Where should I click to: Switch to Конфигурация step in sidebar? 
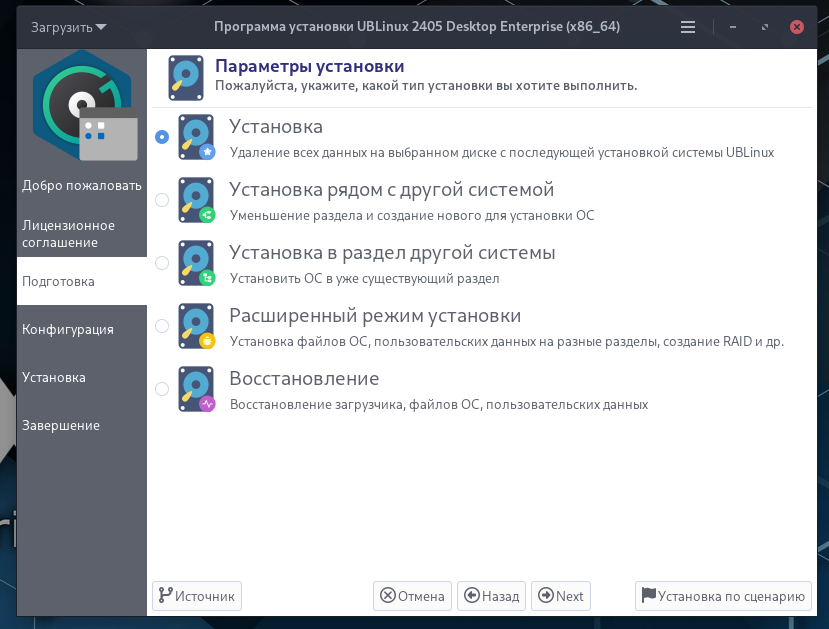pos(68,329)
